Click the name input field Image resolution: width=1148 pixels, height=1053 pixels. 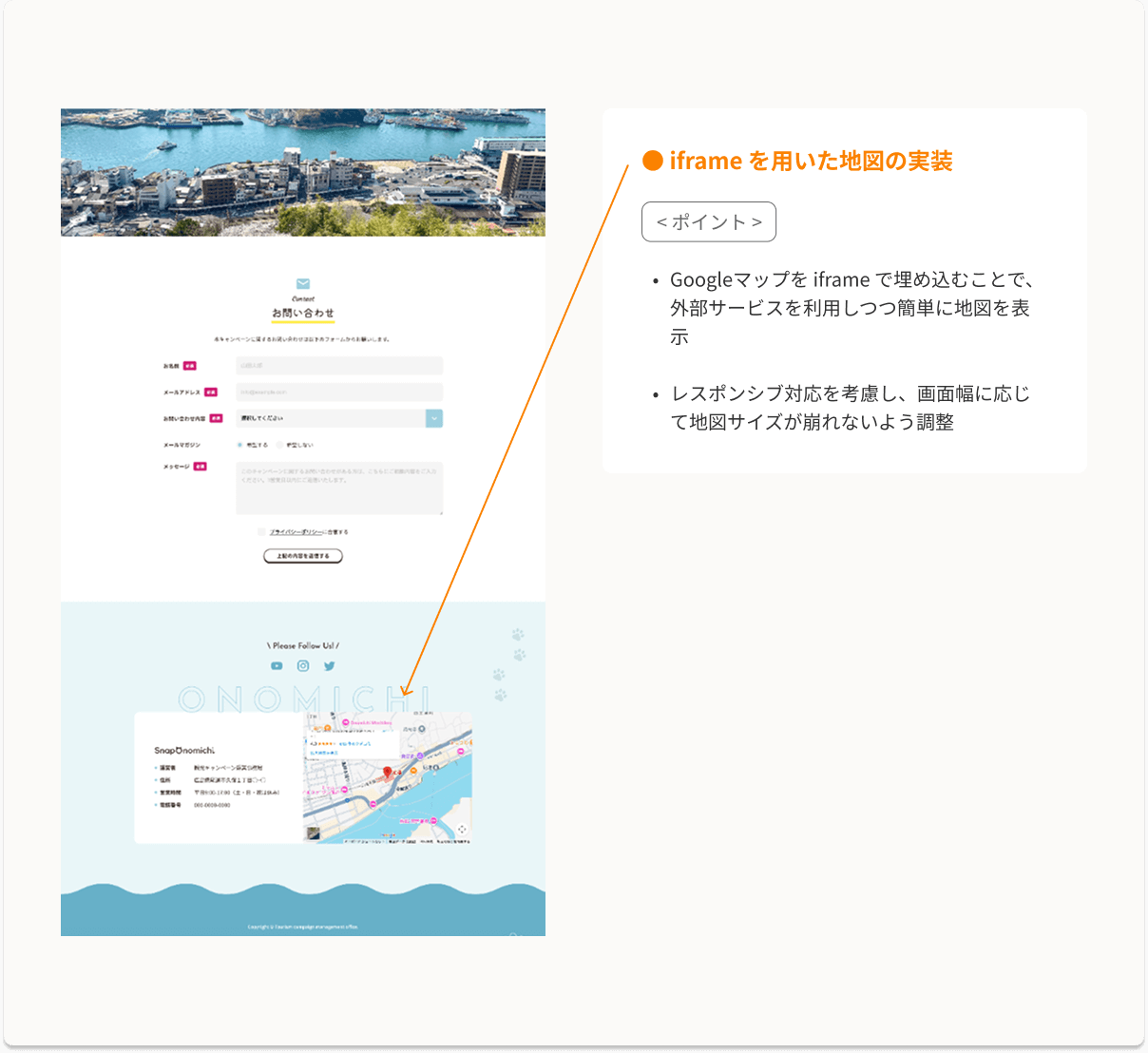click(339, 365)
